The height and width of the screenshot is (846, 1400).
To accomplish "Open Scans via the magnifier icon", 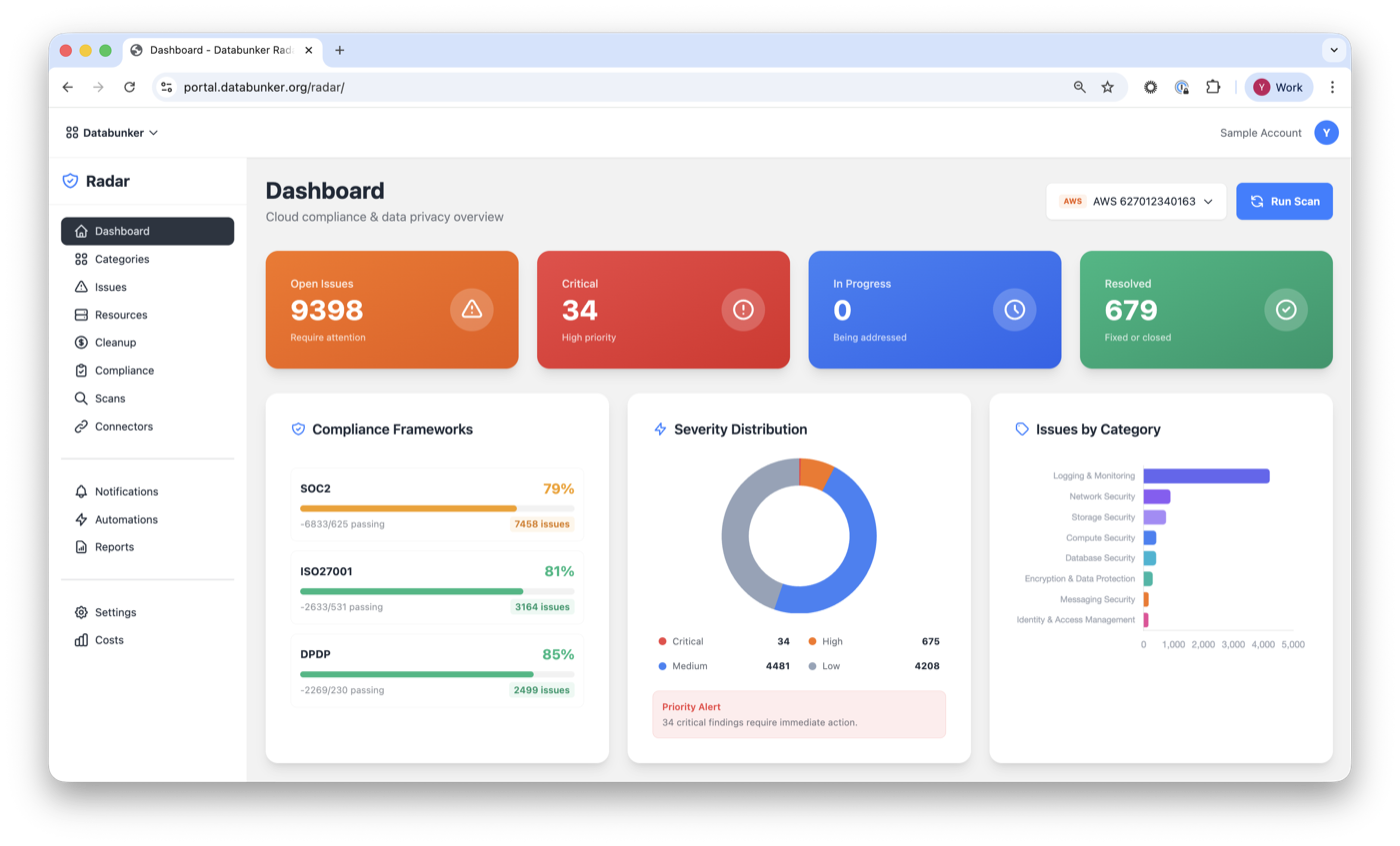I will point(81,398).
